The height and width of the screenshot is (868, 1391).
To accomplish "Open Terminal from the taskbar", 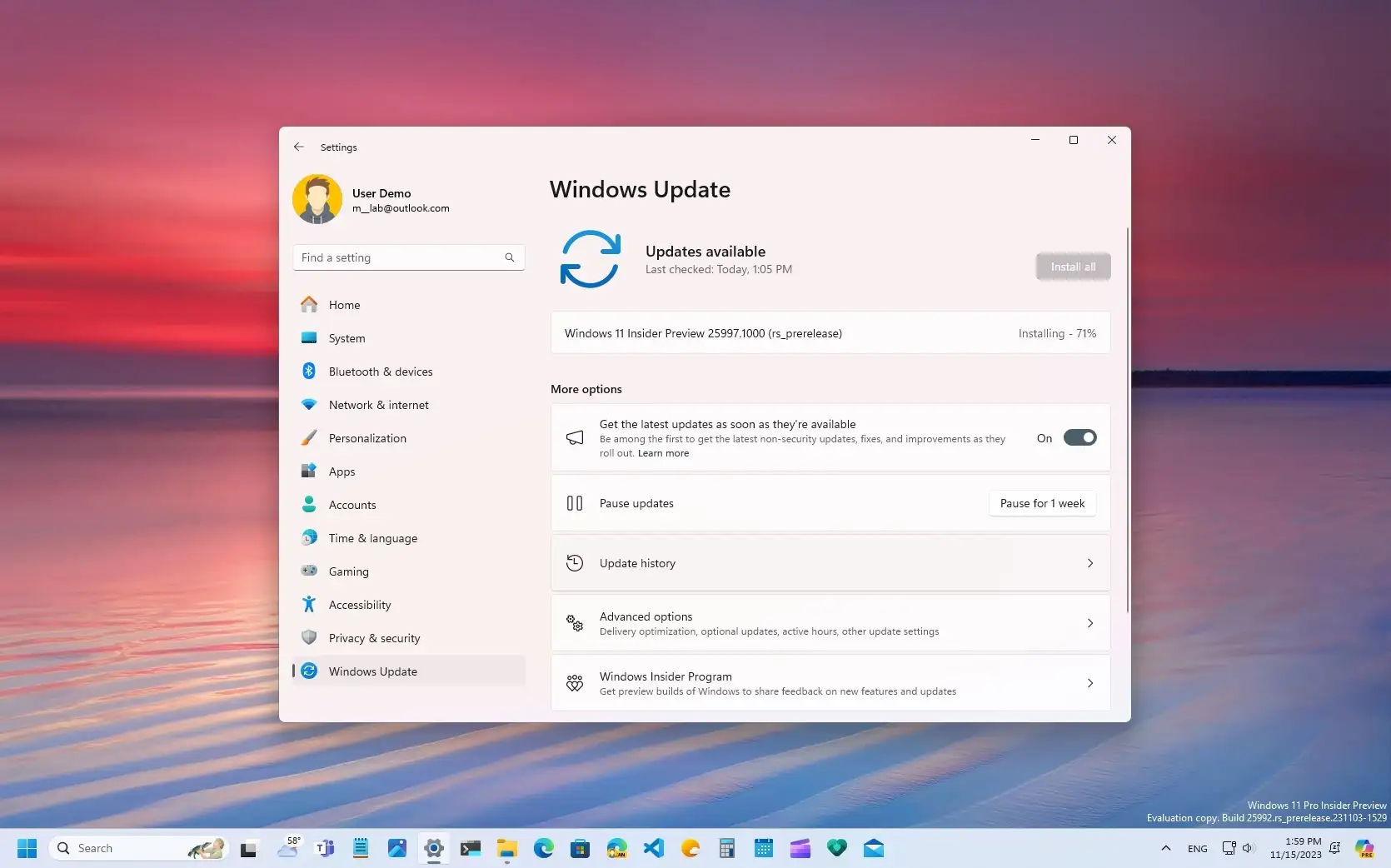I will pyautogui.click(x=471, y=849).
